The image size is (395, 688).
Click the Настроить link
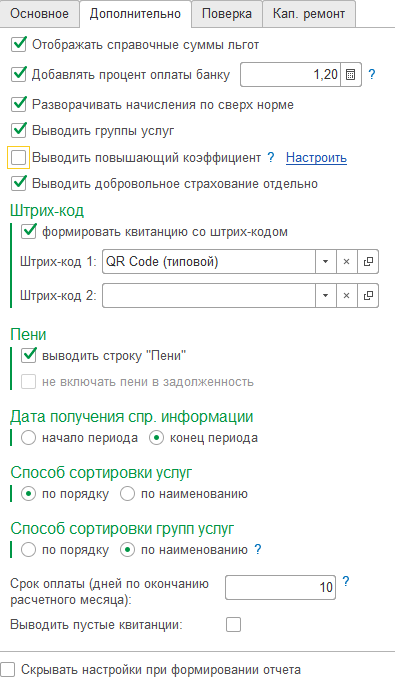pos(316,158)
